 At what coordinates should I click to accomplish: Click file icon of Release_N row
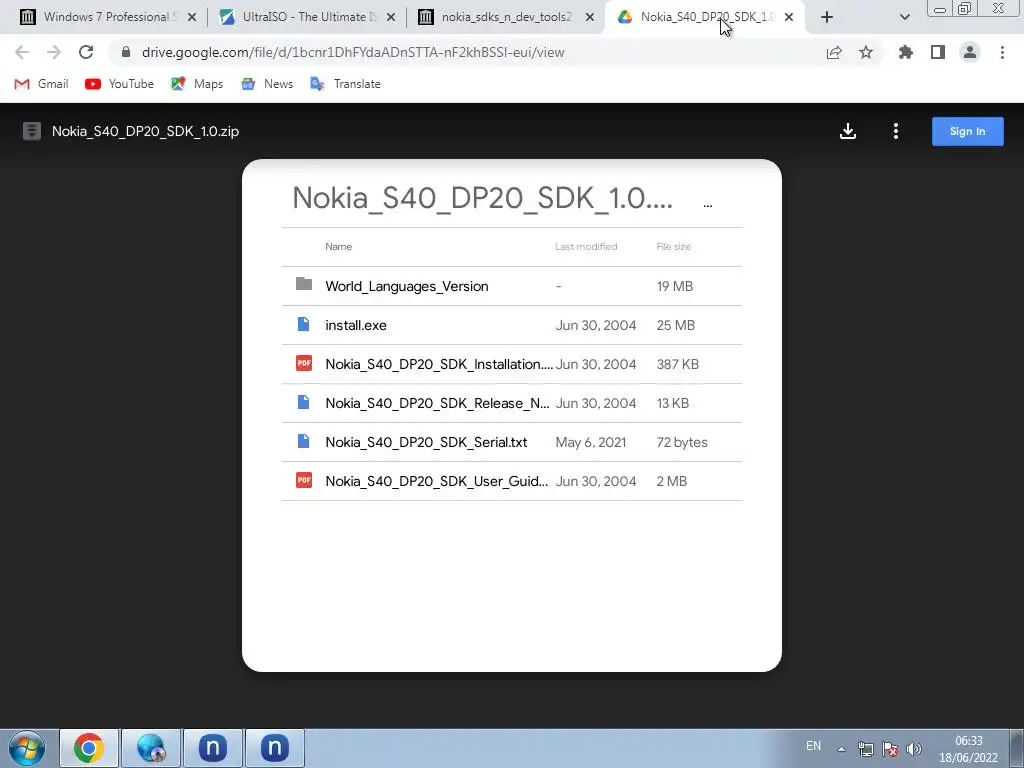click(x=304, y=402)
